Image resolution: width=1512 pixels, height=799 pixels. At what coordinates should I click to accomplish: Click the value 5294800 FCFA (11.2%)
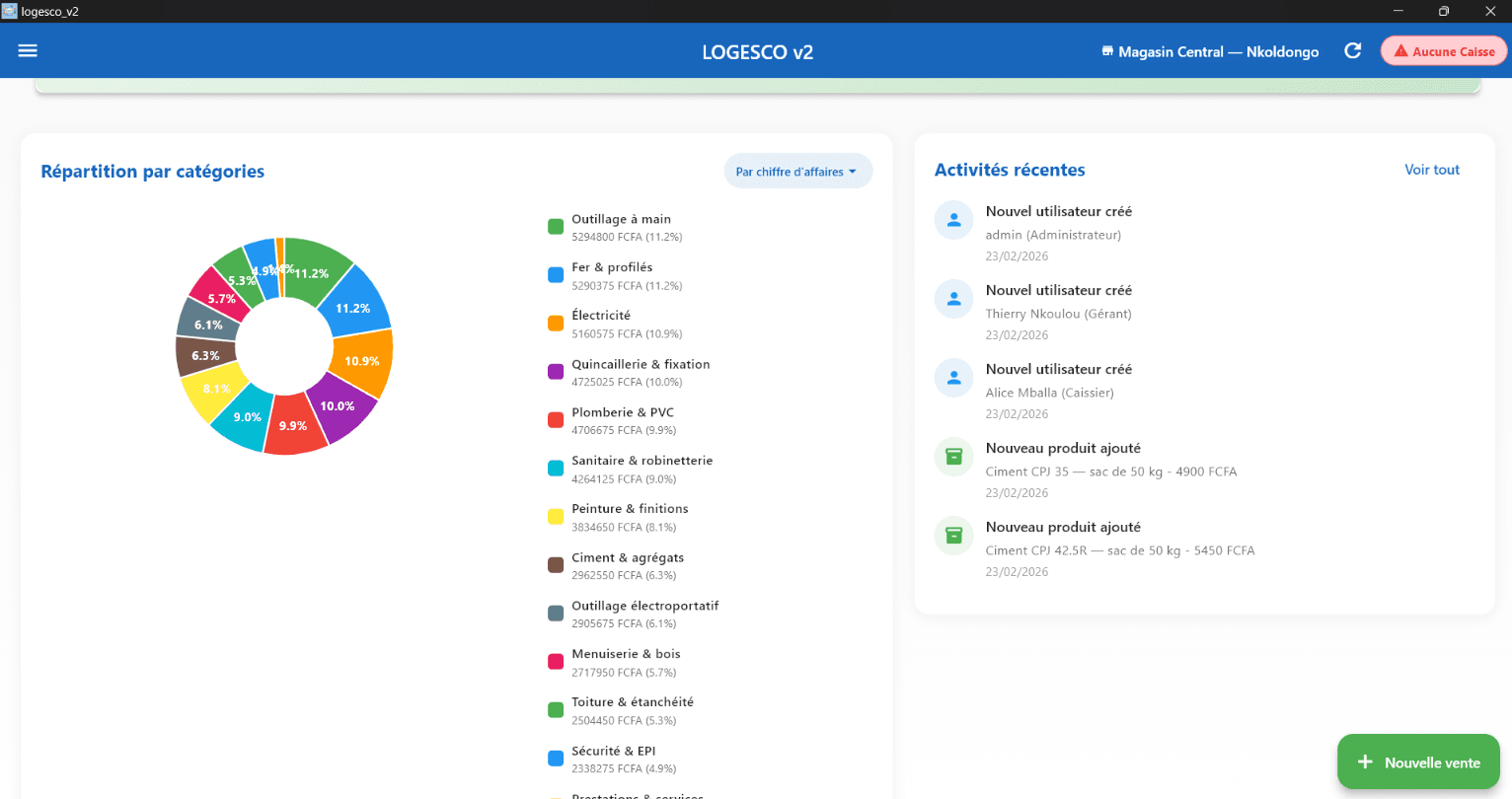(627, 237)
